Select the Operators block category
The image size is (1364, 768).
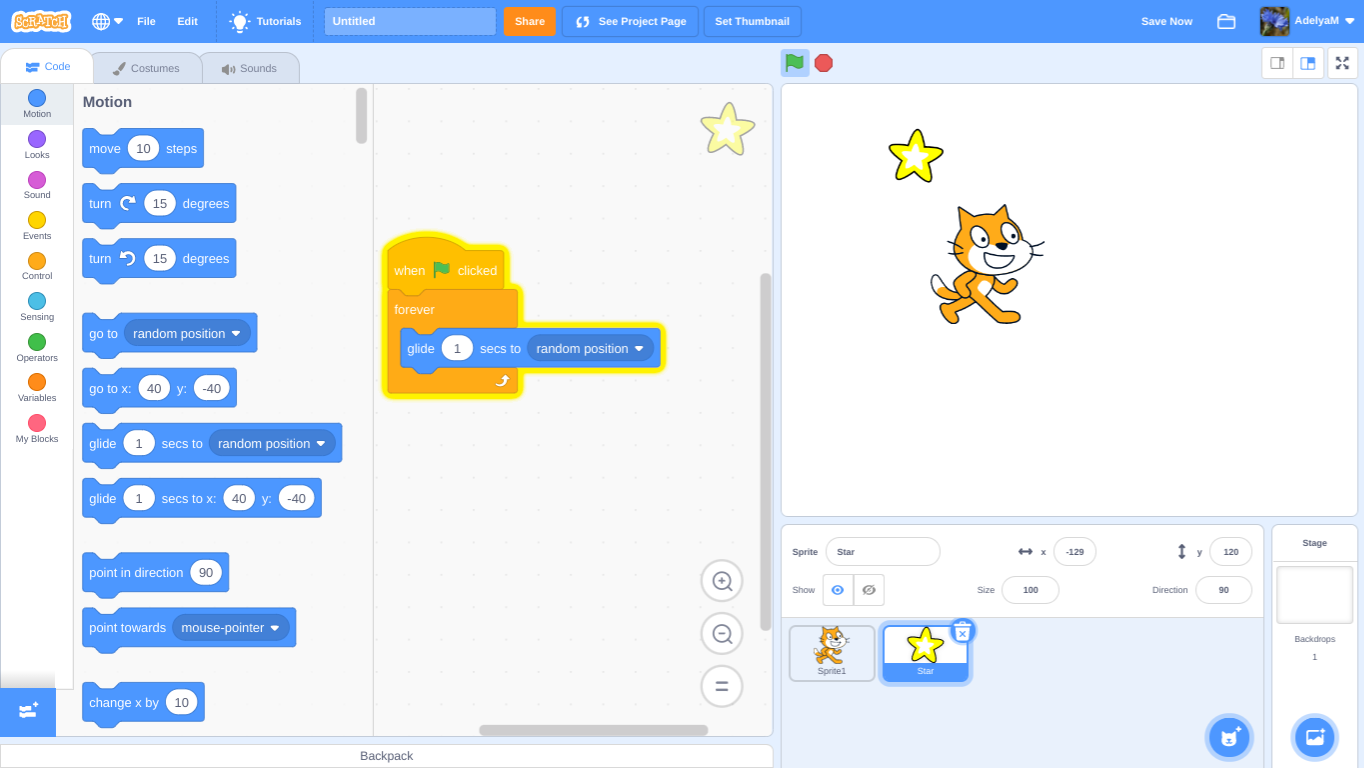click(x=37, y=348)
